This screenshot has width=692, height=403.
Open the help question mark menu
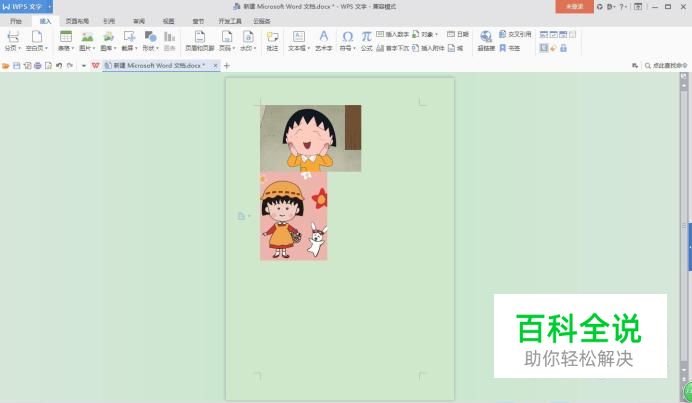[x=622, y=7]
